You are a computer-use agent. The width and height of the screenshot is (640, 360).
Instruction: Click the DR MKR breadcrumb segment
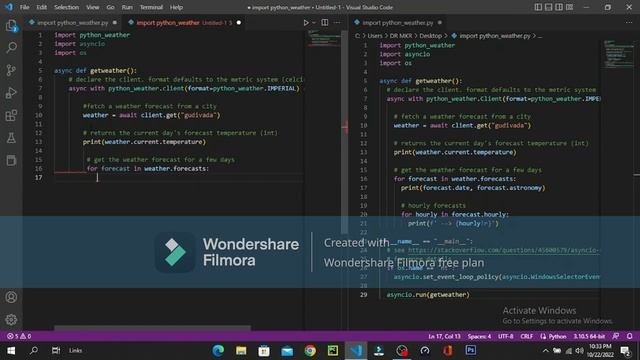tap(401, 36)
